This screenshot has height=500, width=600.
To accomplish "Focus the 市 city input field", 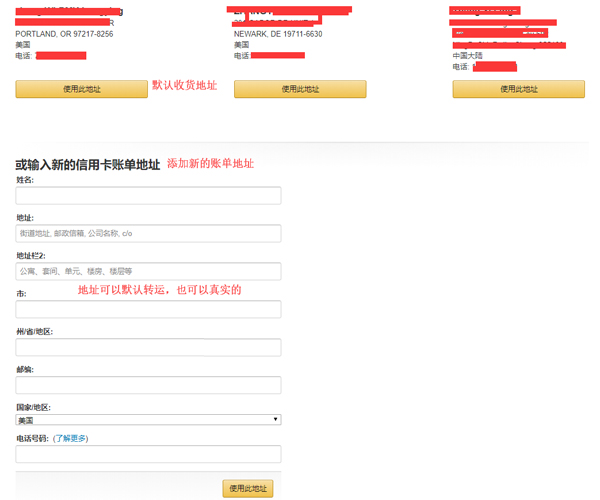I will coord(148,309).
